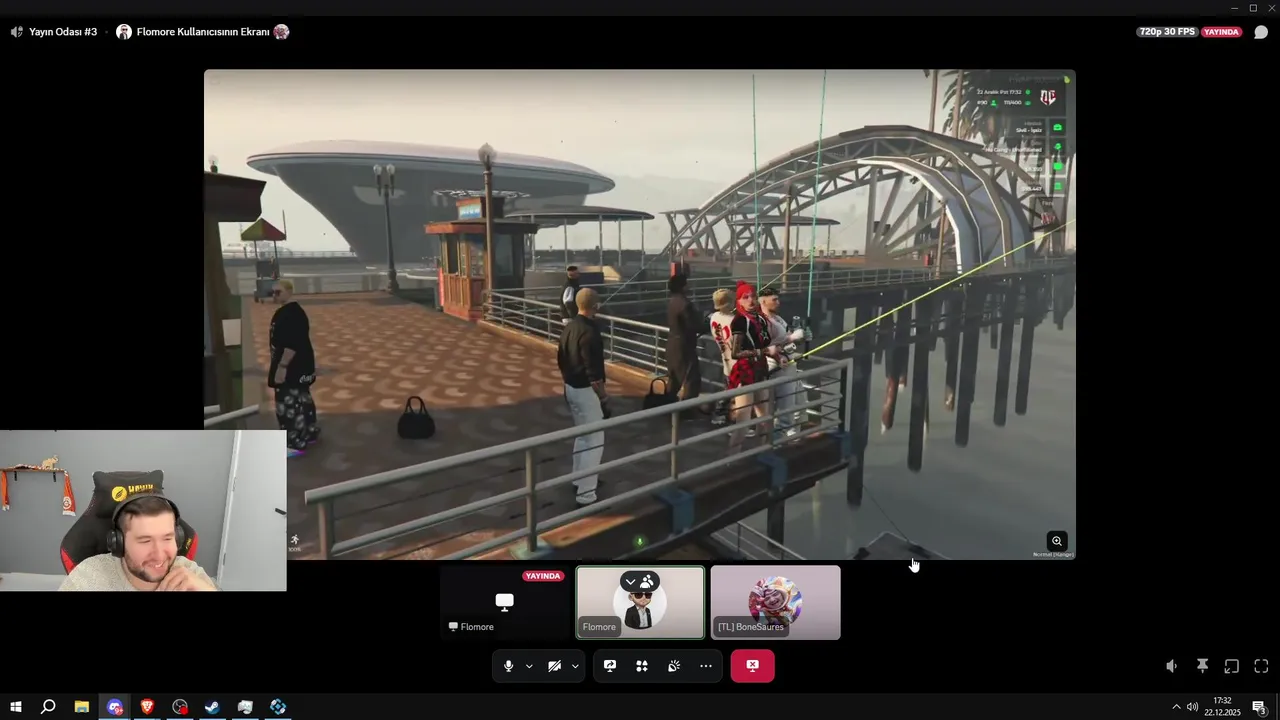Open the Windows notification center
The width and height of the screenshot is (1280, 720).
1260,707
